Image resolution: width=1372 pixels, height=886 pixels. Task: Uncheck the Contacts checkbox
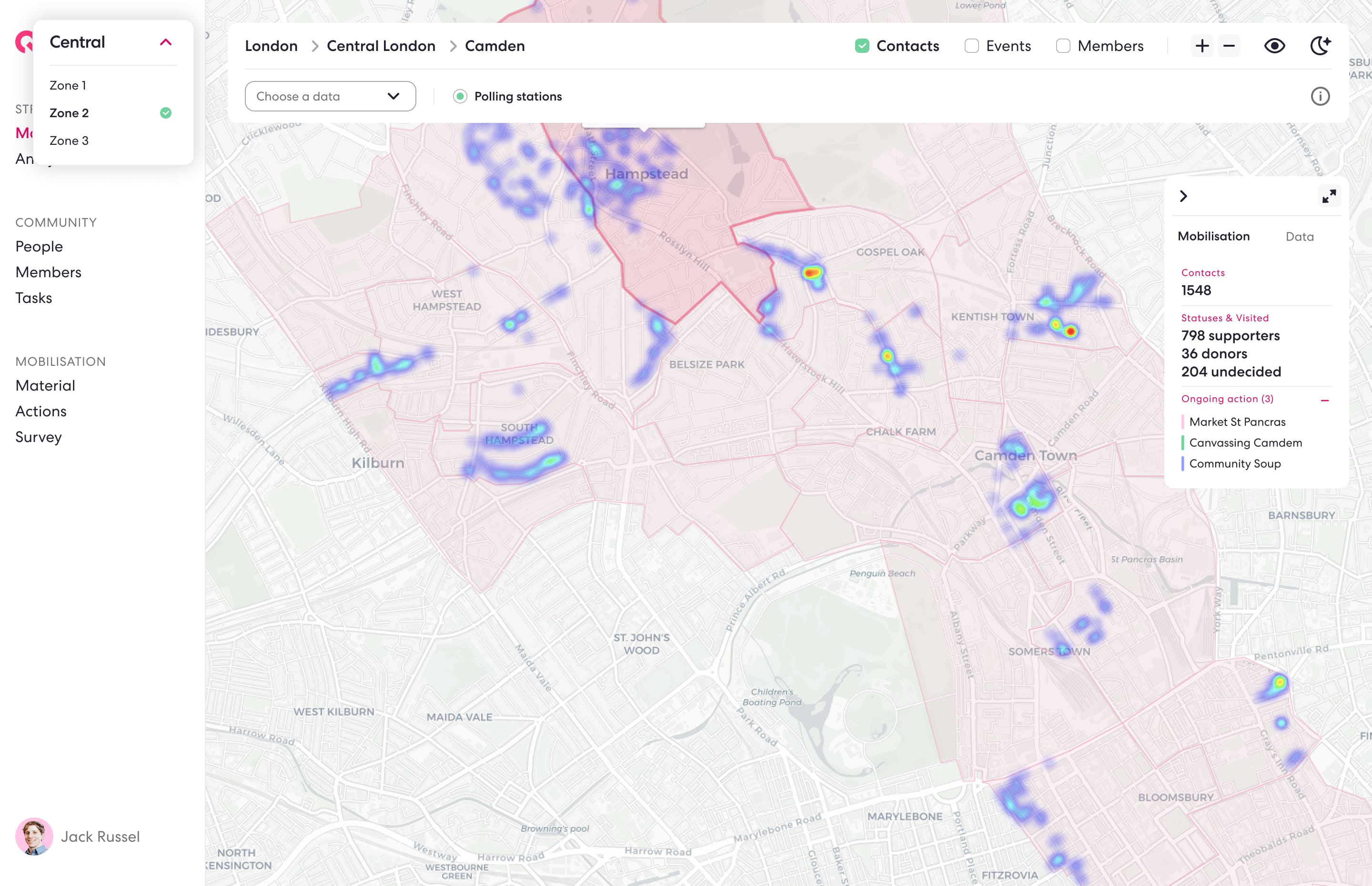coord(862,46)
